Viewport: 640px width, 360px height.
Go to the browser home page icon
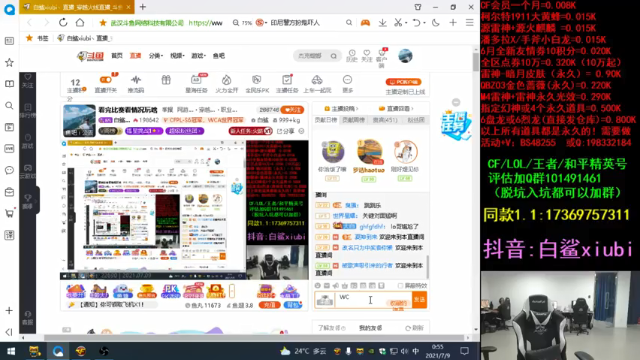click(80, 22)
